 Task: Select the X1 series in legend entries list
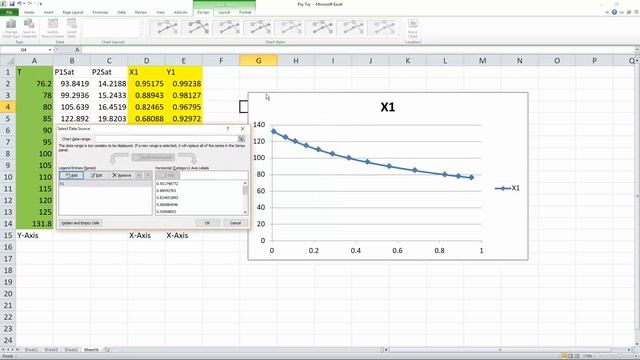pos(105,184)
